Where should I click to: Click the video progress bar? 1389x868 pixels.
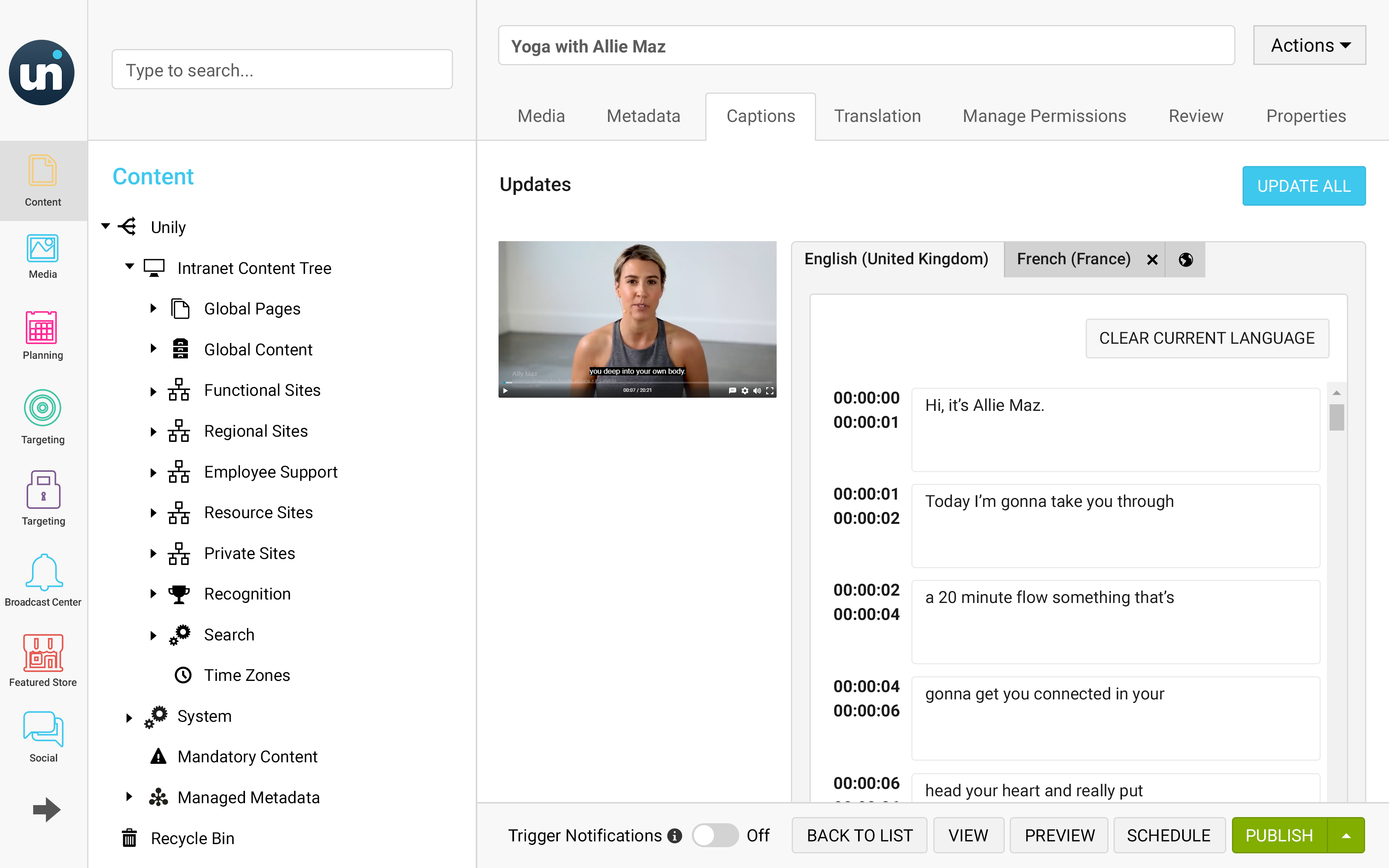tap(637, 382)
